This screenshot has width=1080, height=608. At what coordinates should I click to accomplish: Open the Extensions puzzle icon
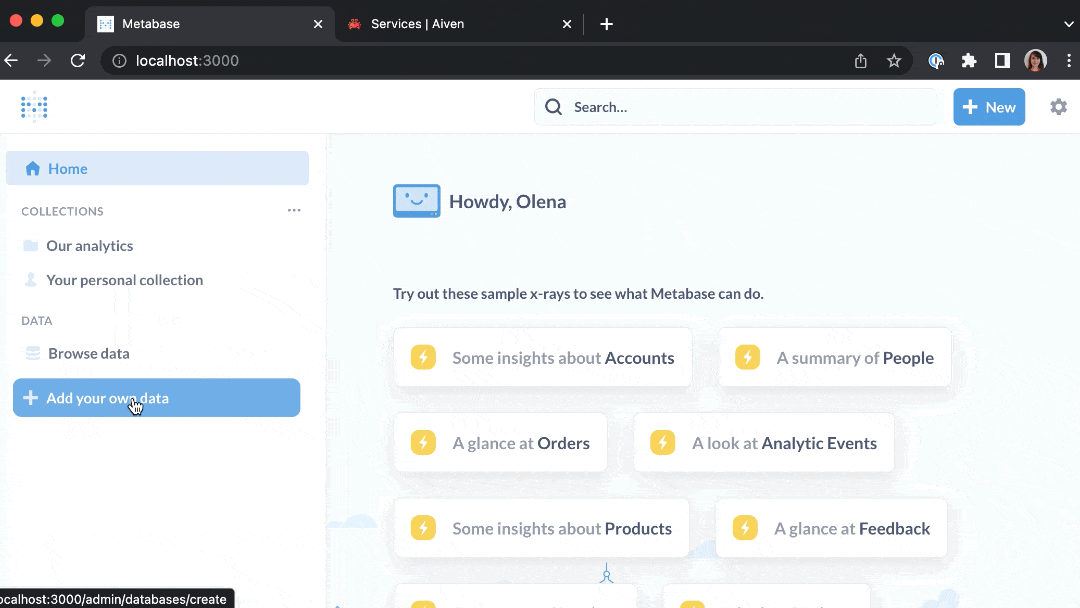coord(969,61)
